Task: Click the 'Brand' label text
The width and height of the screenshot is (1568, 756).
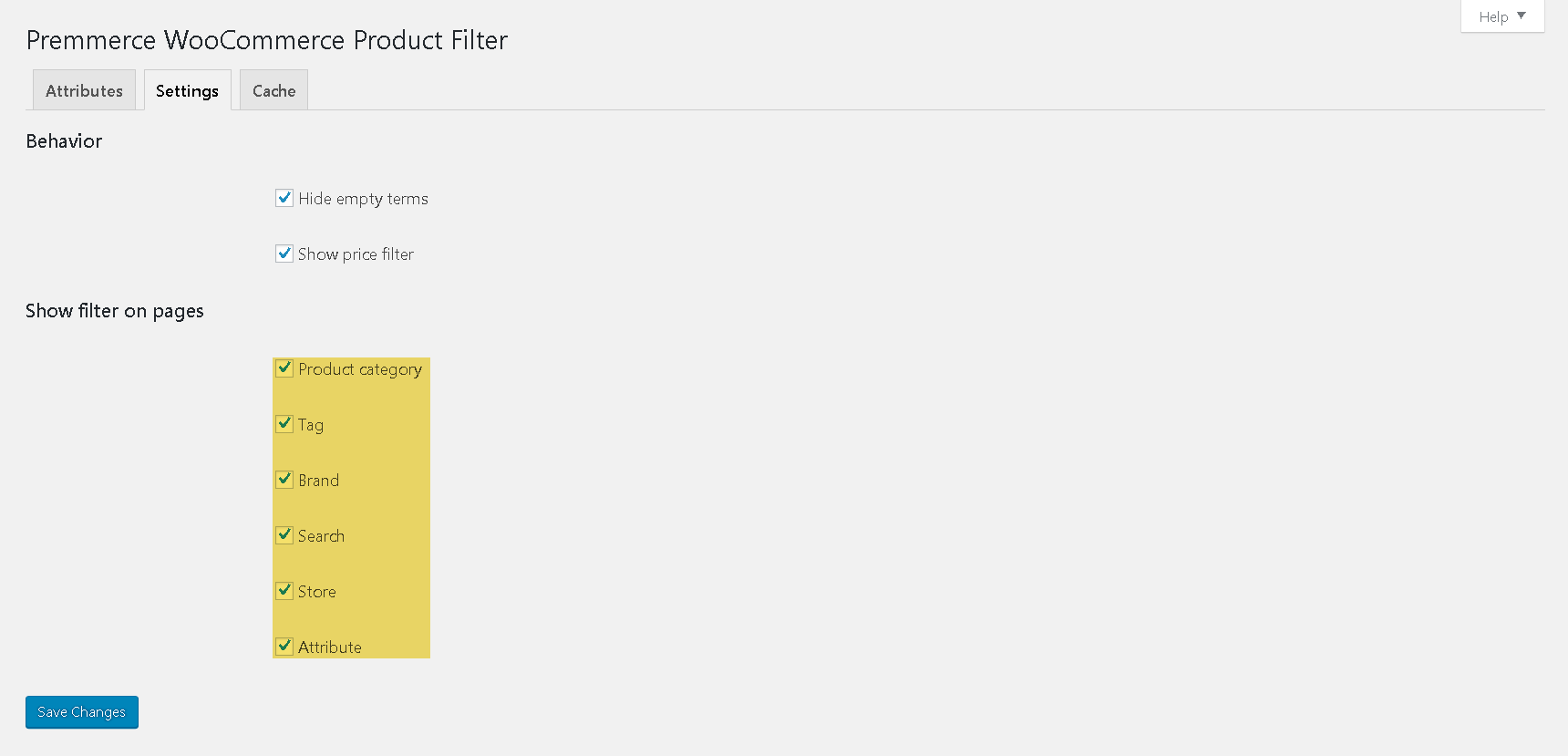Action: (x=318, y=481)
